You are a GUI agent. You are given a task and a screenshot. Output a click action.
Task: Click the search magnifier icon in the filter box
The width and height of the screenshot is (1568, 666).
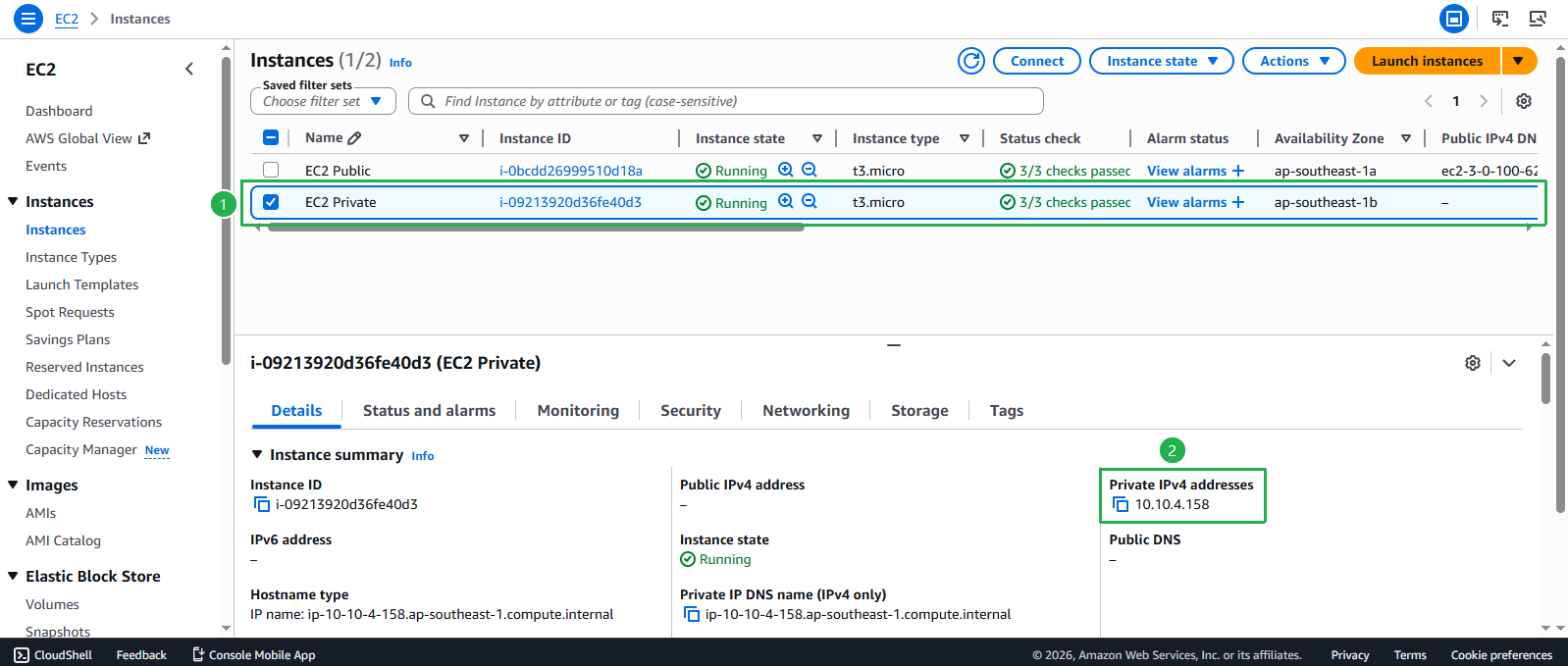[428, 101]
